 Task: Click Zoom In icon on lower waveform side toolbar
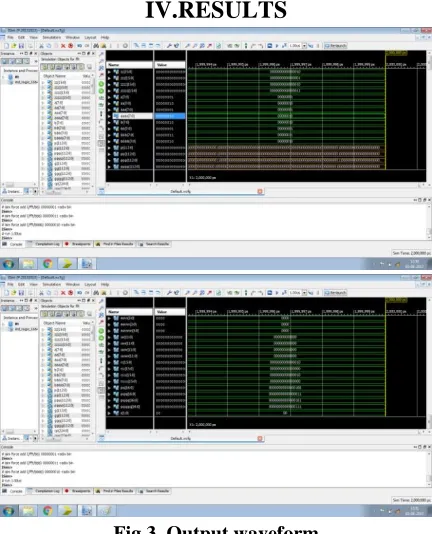point(102,301)
